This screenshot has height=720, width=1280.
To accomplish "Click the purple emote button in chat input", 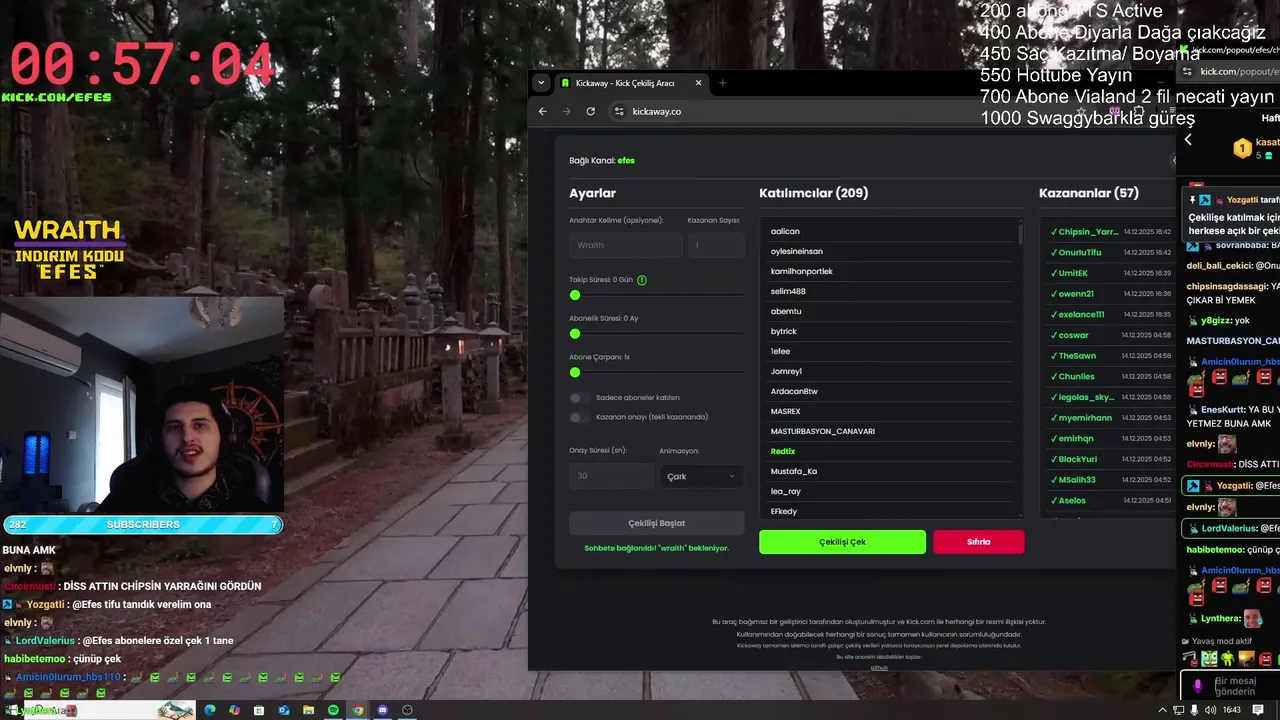I will pyautogui.click(x=1198, y=686).
